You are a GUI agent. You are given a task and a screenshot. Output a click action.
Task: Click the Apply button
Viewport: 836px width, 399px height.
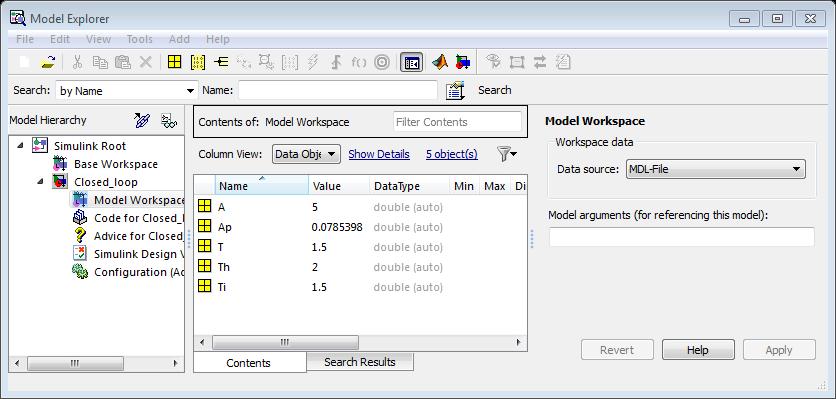tap(779, 350)
